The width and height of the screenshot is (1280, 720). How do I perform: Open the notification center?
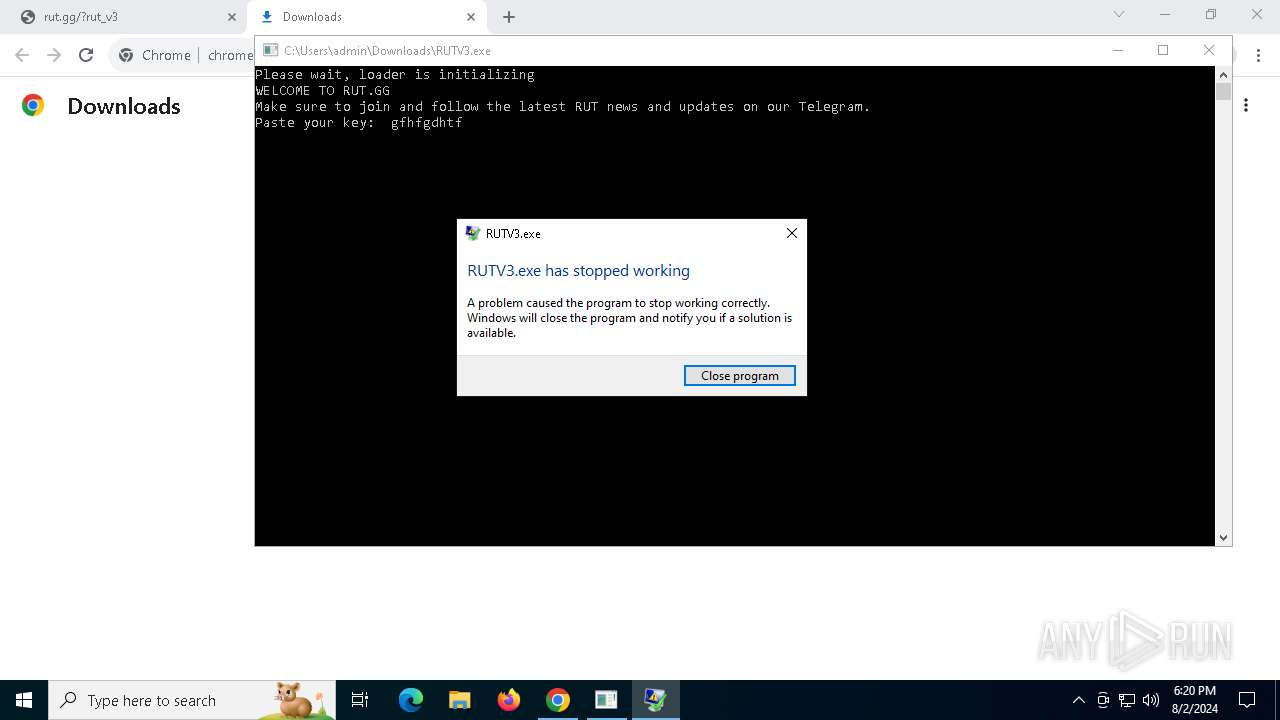click(x=1247, y=700)
